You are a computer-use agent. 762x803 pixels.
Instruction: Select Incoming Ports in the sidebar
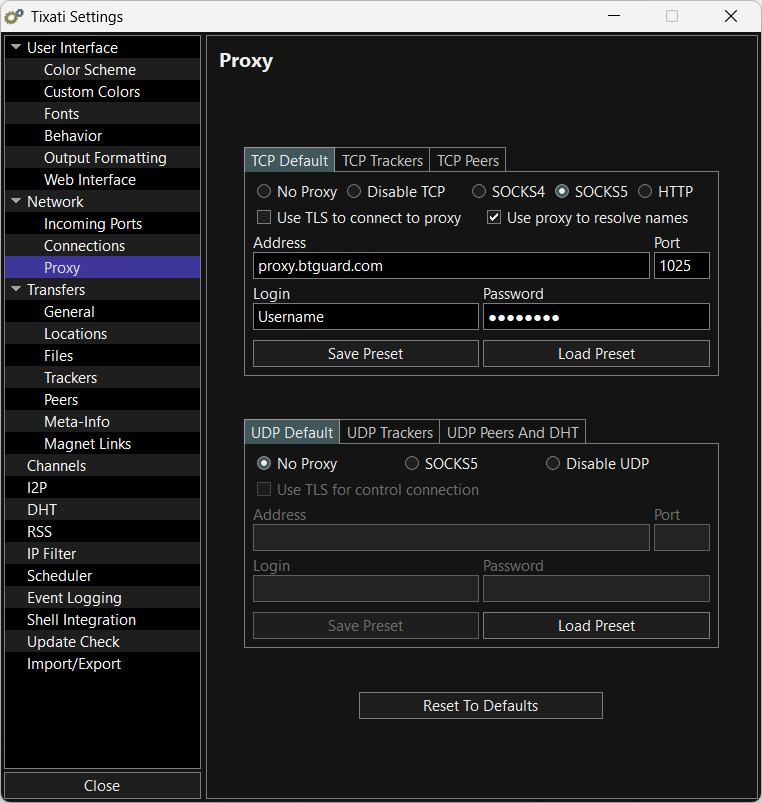(x=93, y=224)
